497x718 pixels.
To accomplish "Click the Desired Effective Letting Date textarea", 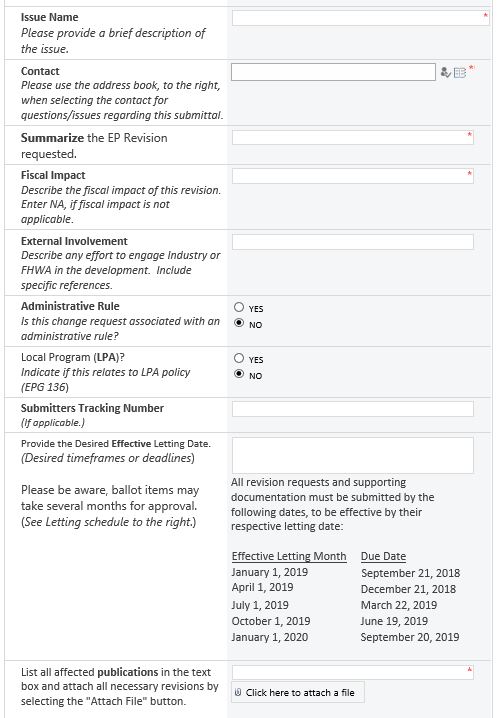I will pos(353,455).
